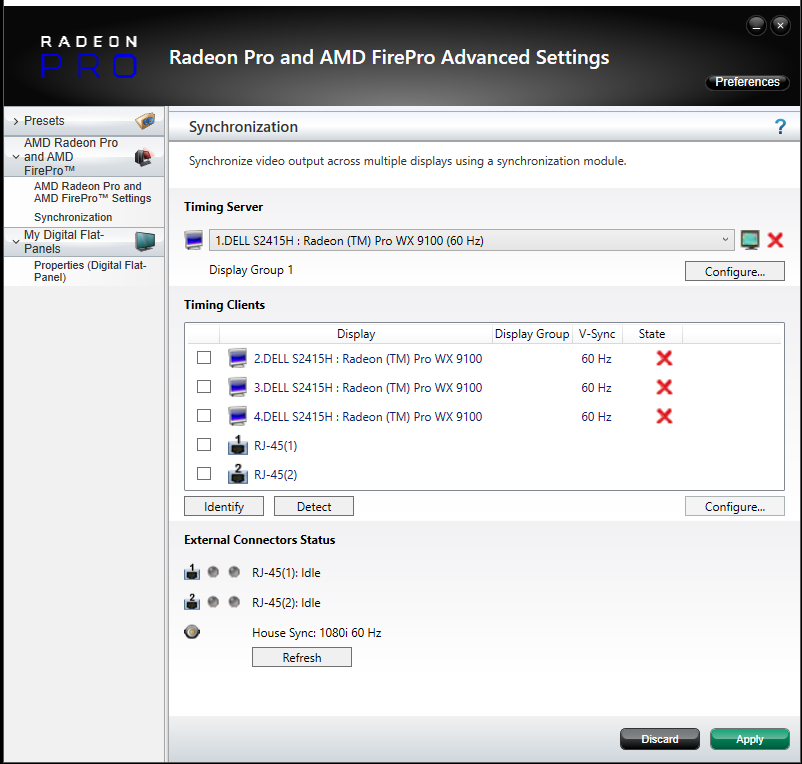Click the 60 Hz value for 2.DELL S2415H

coord(596,359)
